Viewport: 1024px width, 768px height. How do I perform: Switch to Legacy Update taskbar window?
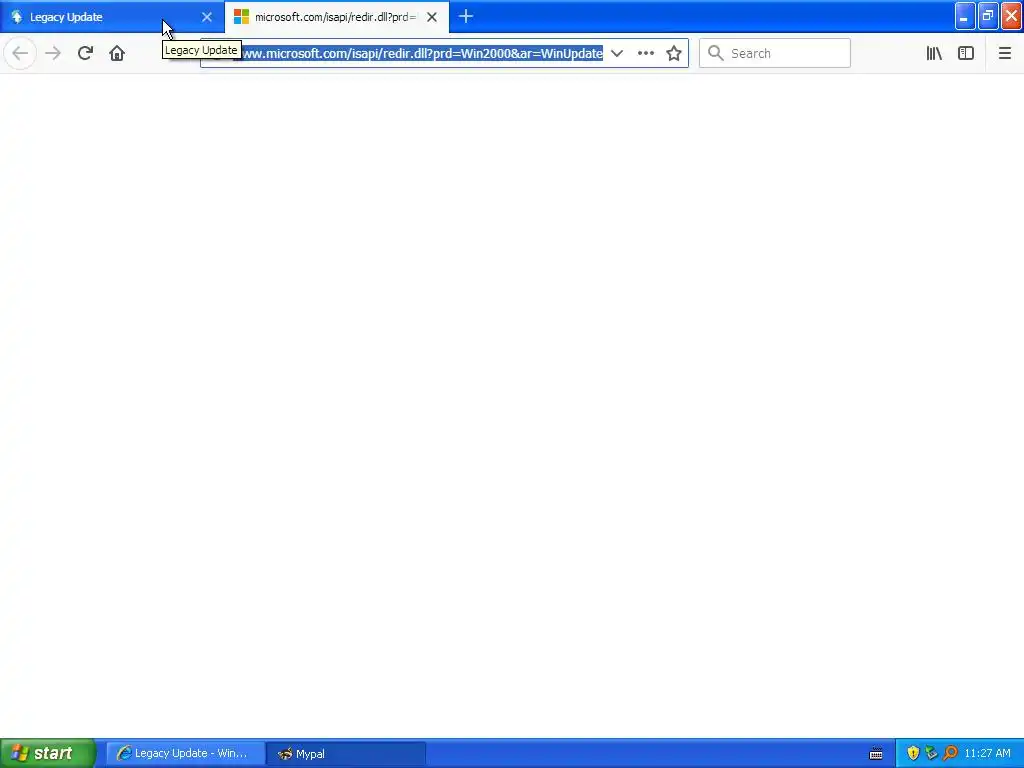185,754
